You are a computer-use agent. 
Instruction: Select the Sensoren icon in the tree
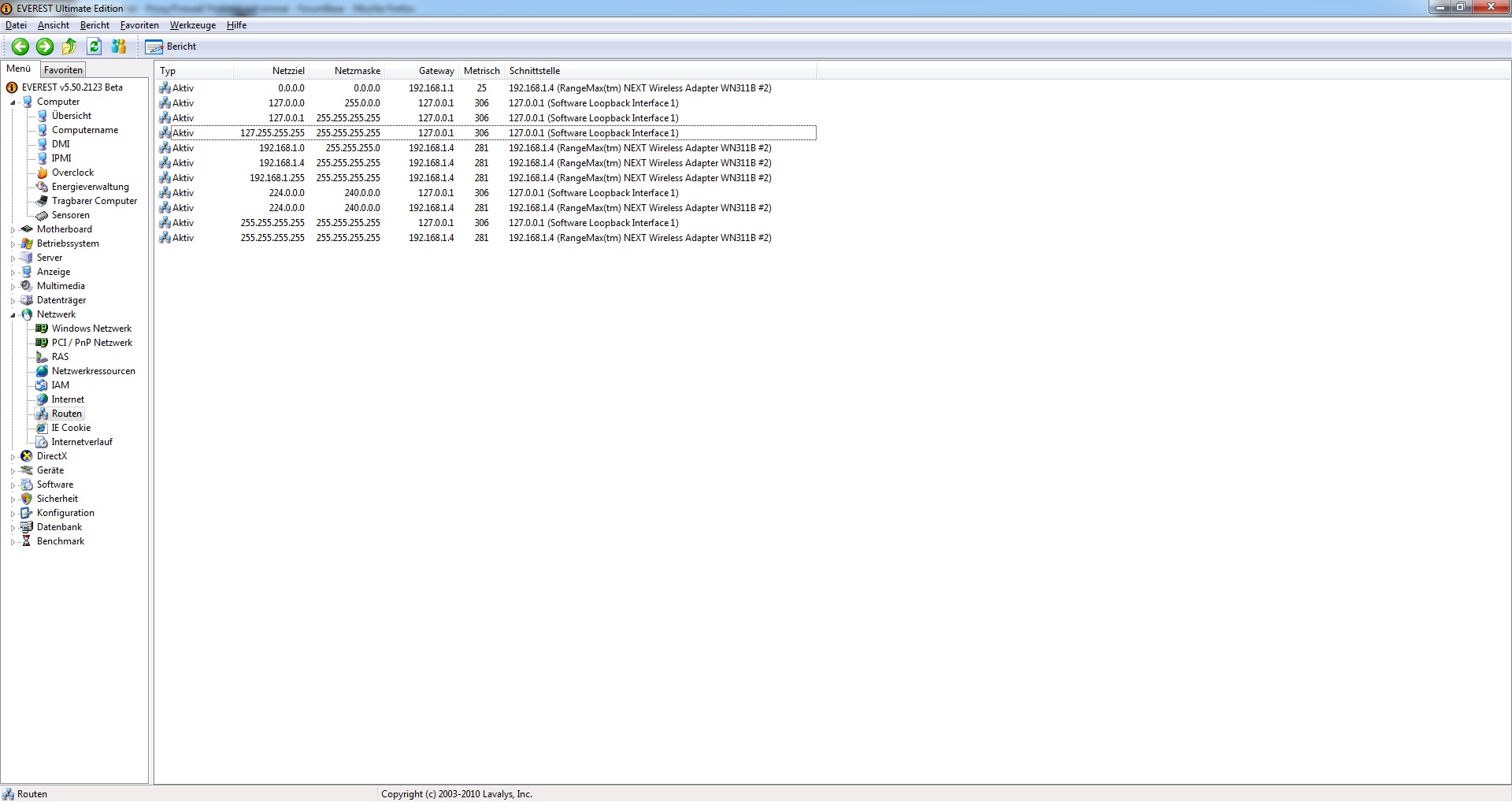tap(43, 215)
